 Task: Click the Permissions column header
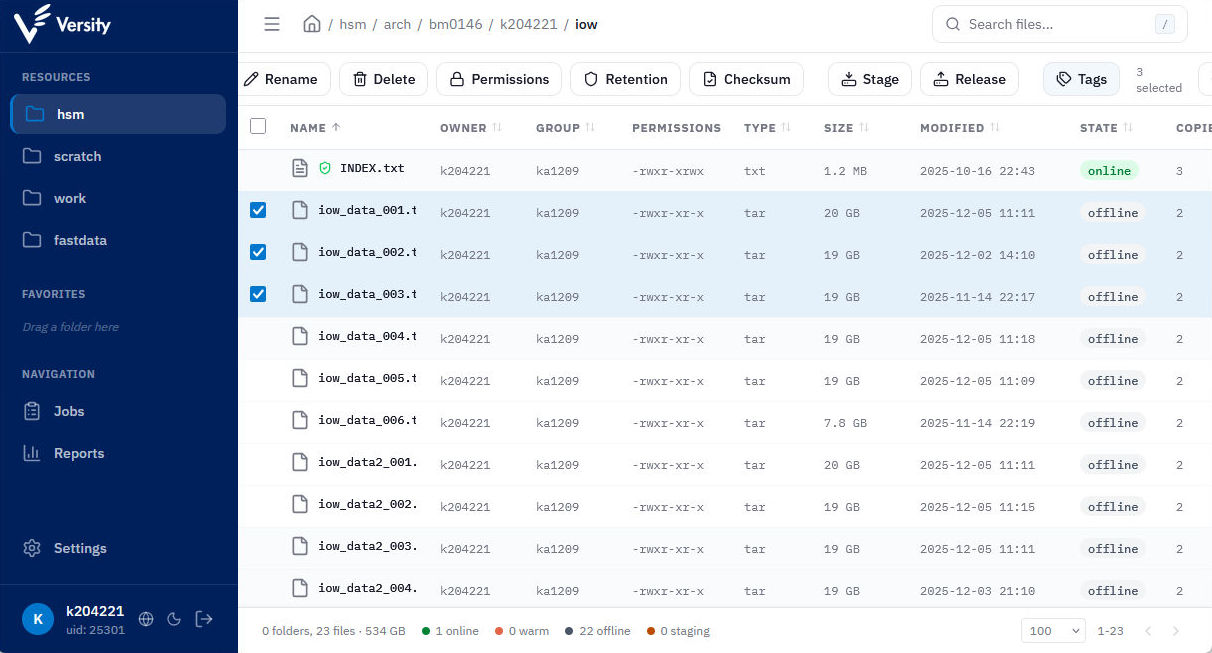(676, 128)
